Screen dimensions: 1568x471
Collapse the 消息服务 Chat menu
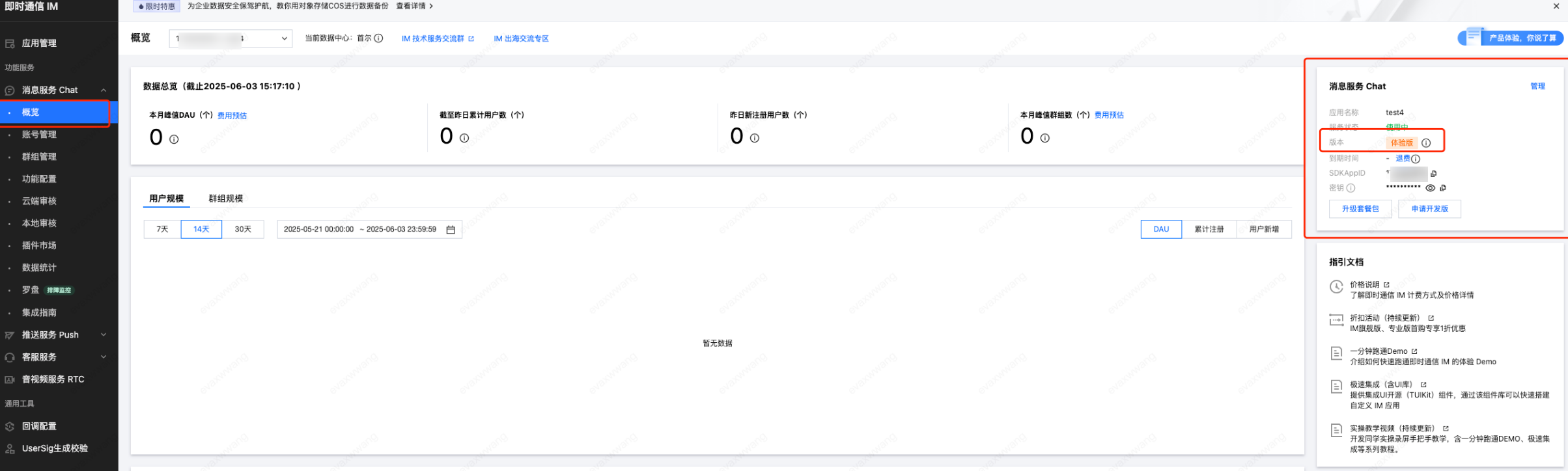tap(104, 90)
